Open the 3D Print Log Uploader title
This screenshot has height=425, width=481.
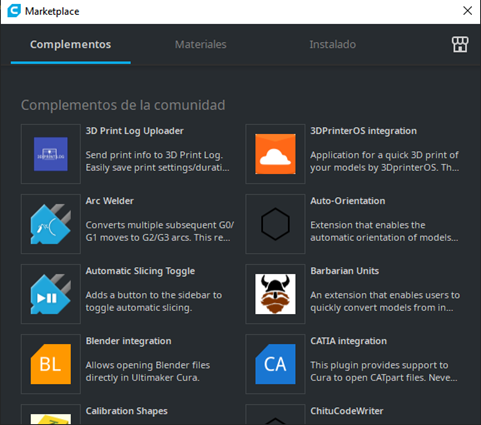tap(135, 131)
